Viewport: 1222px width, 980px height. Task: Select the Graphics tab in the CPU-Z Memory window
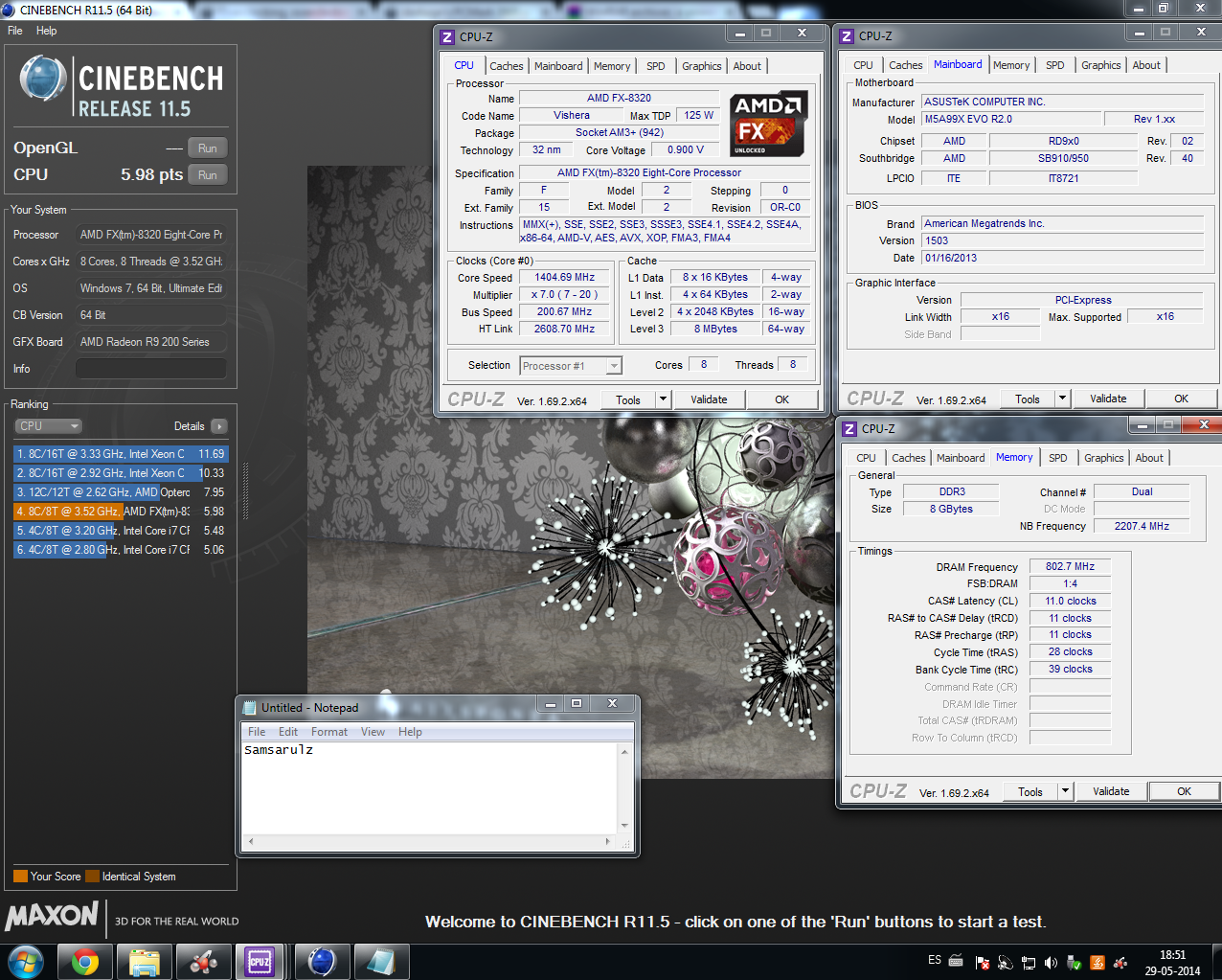pyautogui.click(x=1104, y=458)
